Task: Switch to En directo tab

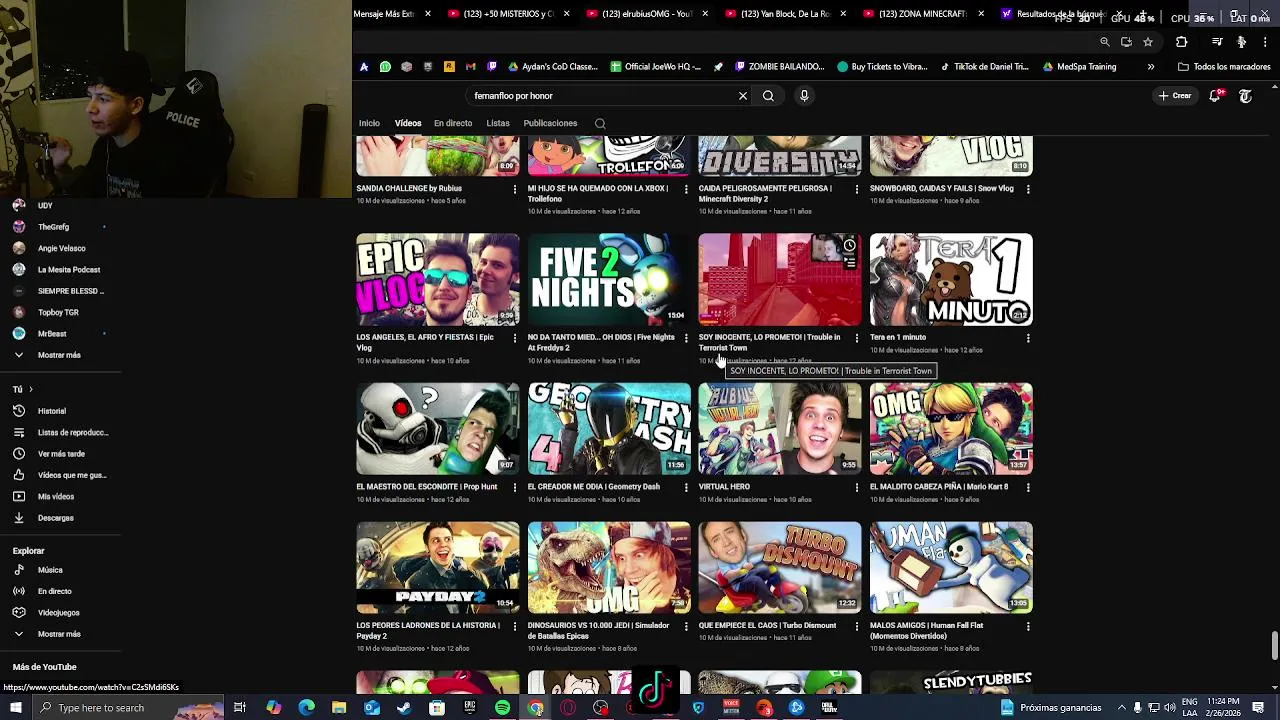Action: tap(453, 123)
